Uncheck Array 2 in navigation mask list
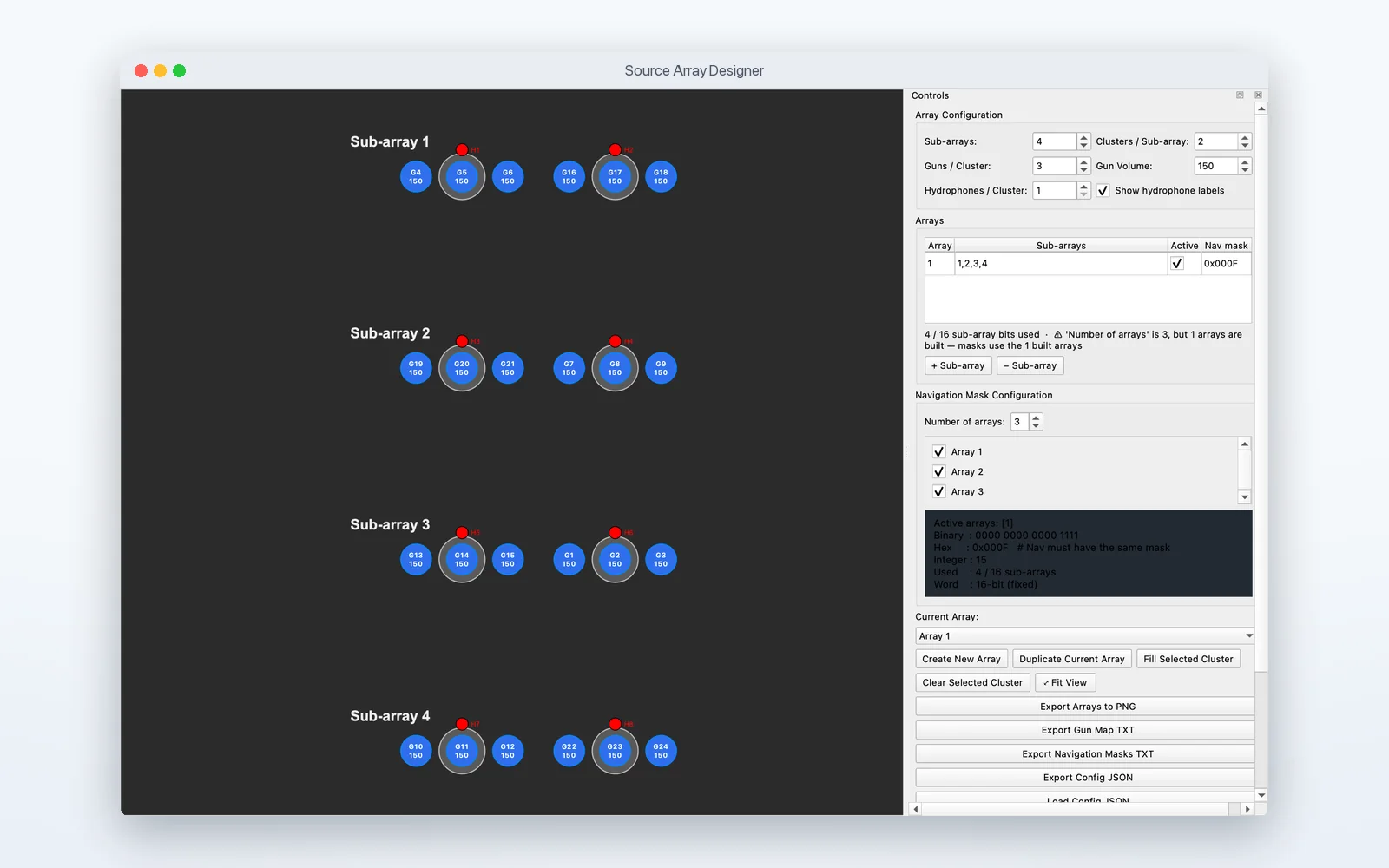The width and height of the screenshot is (1389, 868). click(938, 471)
